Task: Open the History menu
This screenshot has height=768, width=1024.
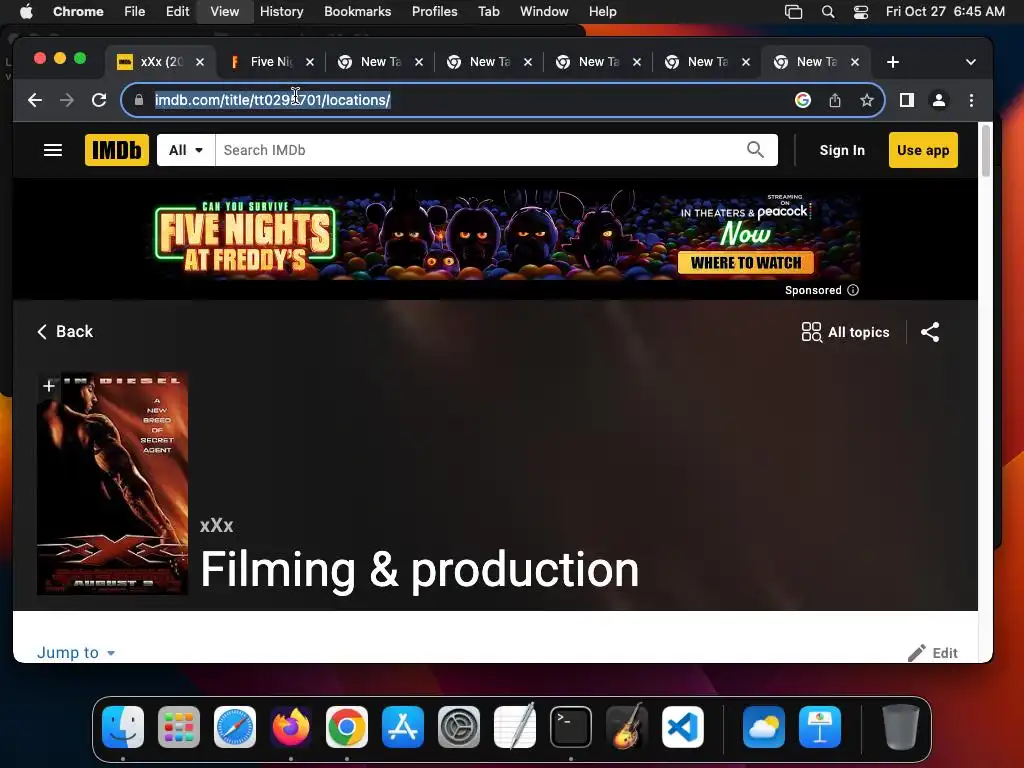Action: 281,12
